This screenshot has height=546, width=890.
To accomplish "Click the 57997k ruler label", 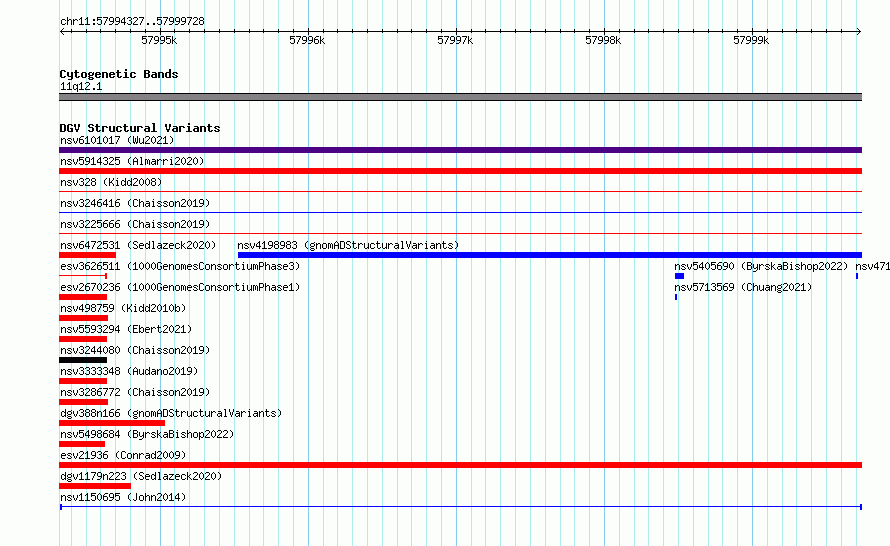I will (x=455, y=40).
